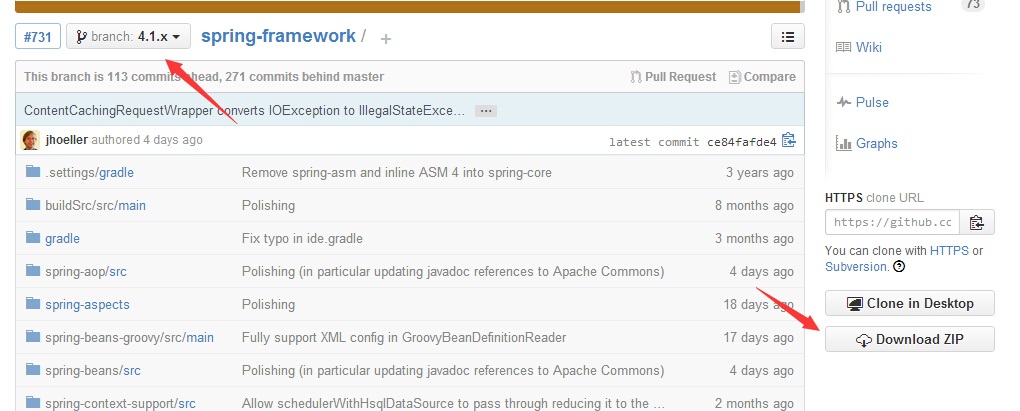Viewport: 1020px width, 411px height.
Task: Click the Download ZIP button
Action: (909, 339)
